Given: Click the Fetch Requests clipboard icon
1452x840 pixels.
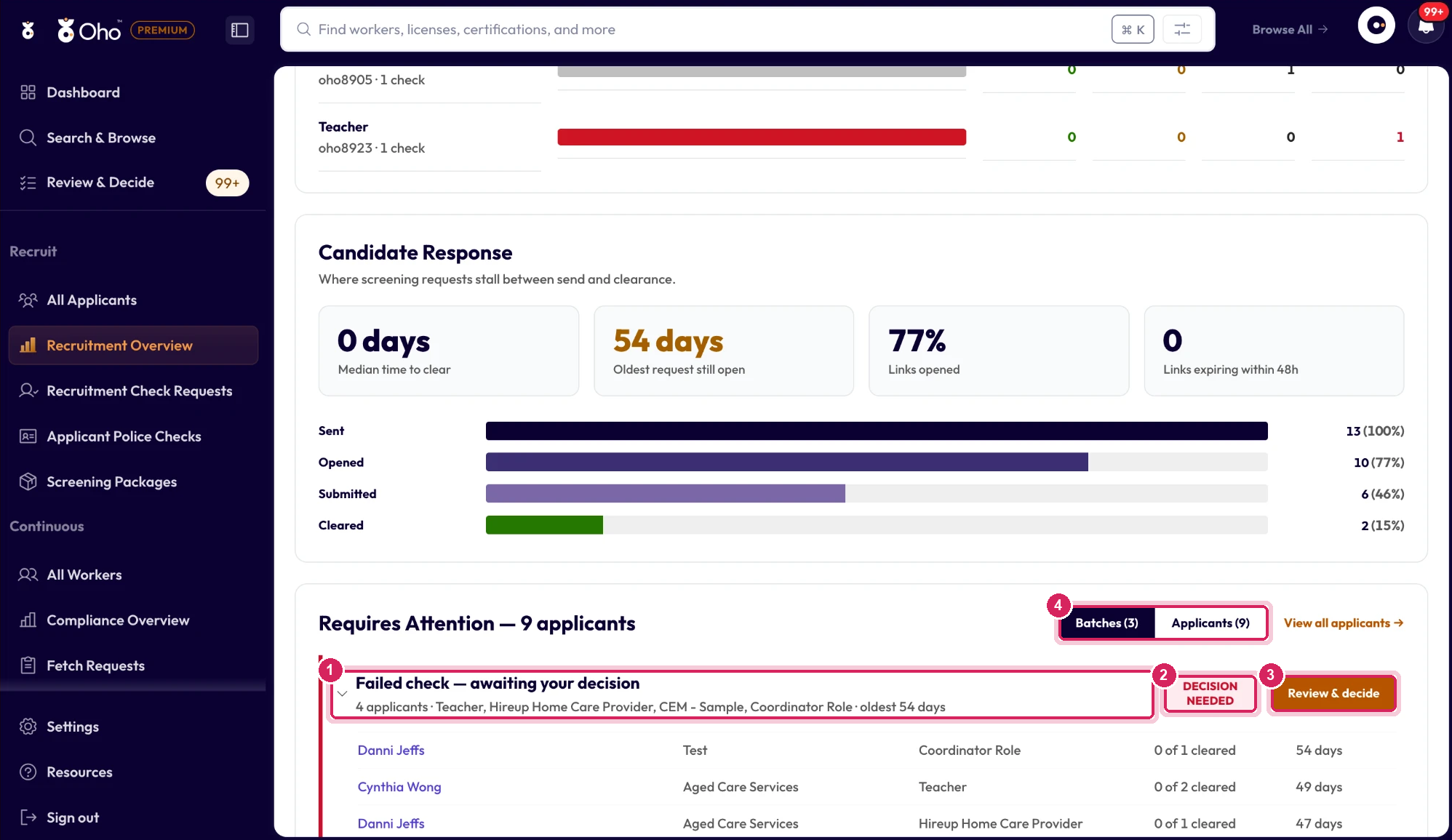Looking at the screenshot, I should pyautogui.click(x=28, y=665).
